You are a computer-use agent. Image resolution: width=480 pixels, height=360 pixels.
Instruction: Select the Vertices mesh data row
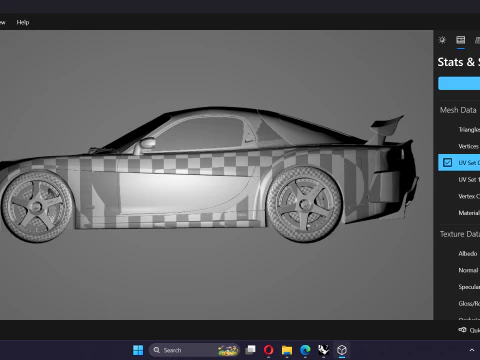459,146
